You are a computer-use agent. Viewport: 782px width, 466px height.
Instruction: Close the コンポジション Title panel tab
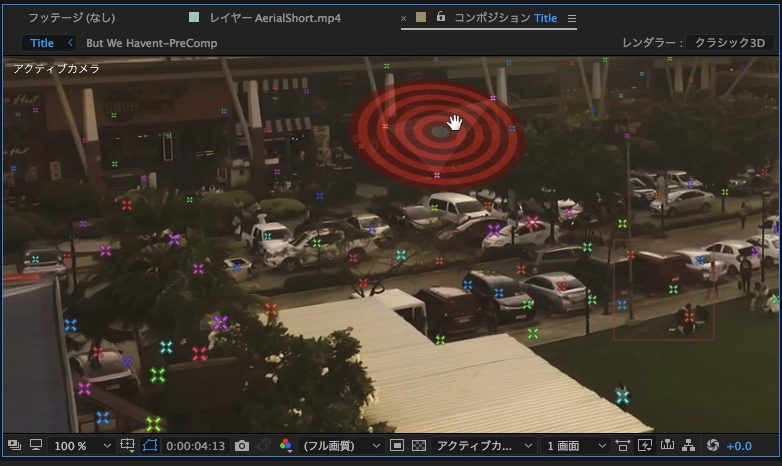point(403,18)
